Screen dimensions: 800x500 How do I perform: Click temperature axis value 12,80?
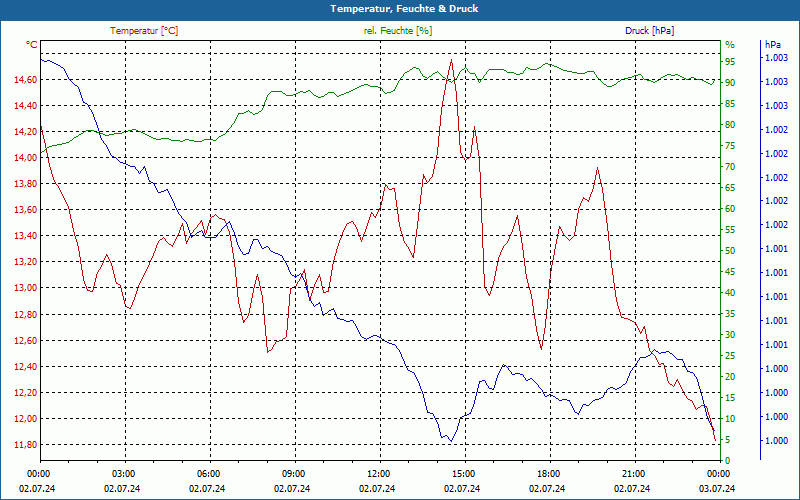25,314
